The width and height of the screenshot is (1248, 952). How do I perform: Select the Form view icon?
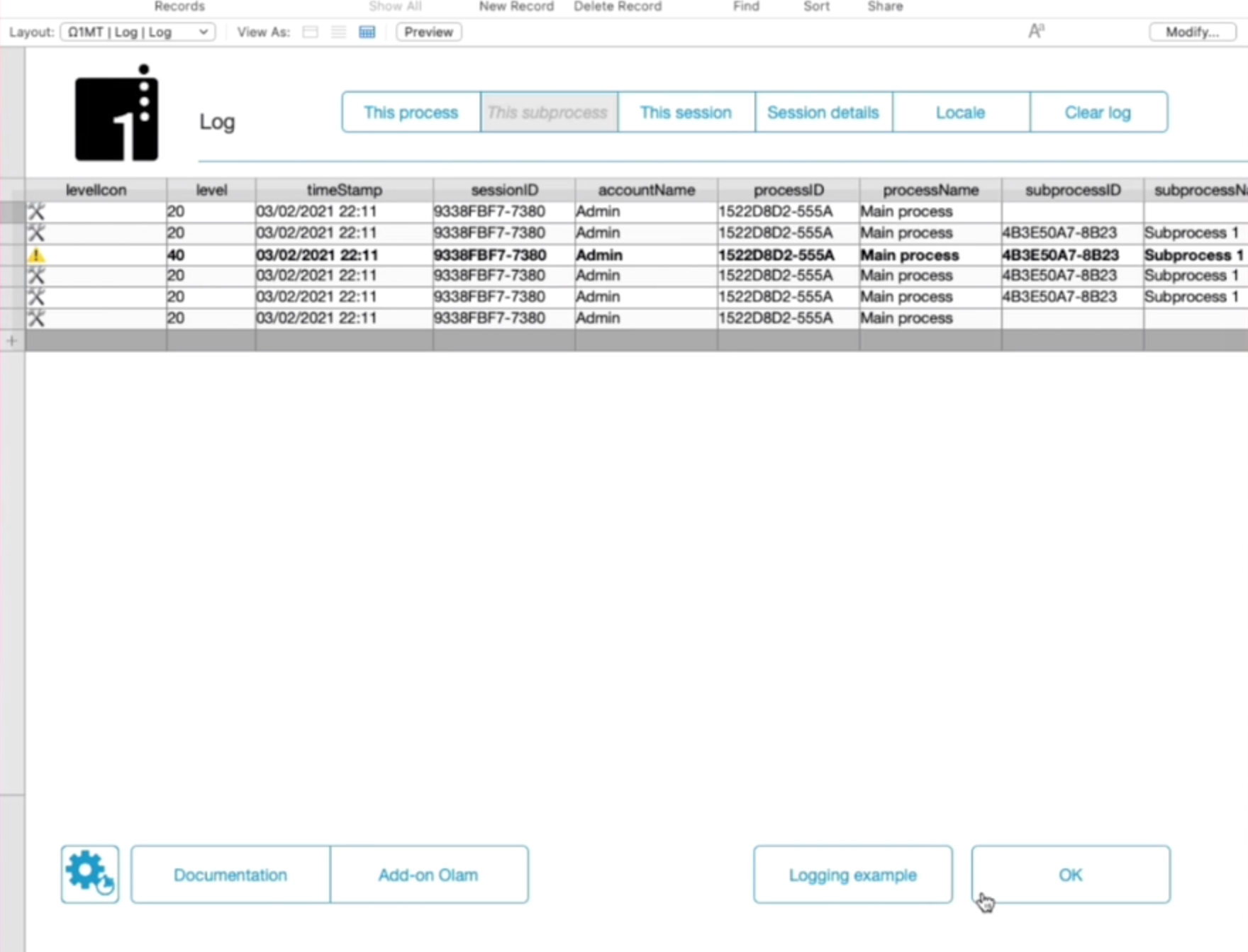tap(310, 32)
